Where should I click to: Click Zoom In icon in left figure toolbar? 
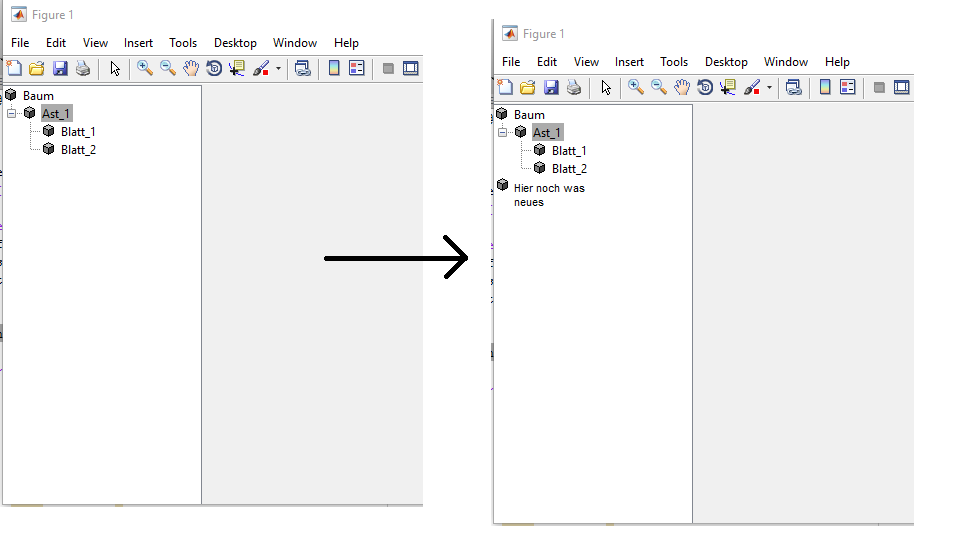click(x=145, y=68)
